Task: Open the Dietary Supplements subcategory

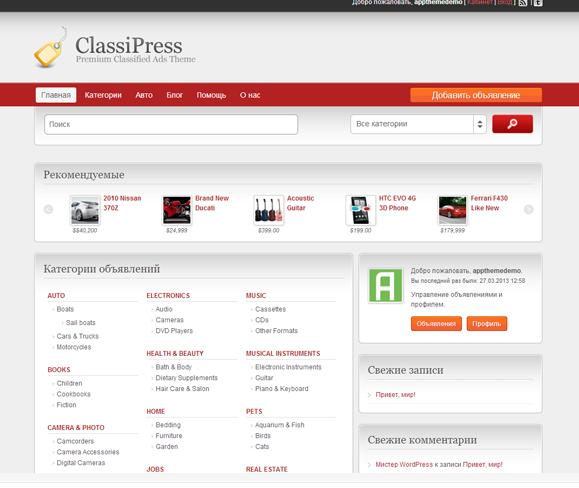Action: click(x=186, y=378)
